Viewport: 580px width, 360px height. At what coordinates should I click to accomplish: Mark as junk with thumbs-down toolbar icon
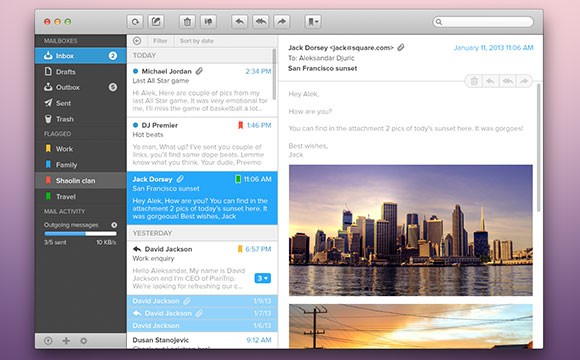(208, 22)
